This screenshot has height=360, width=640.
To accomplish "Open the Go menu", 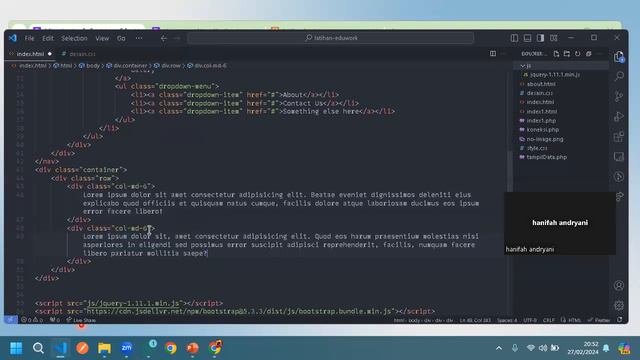I will point(121,38).
